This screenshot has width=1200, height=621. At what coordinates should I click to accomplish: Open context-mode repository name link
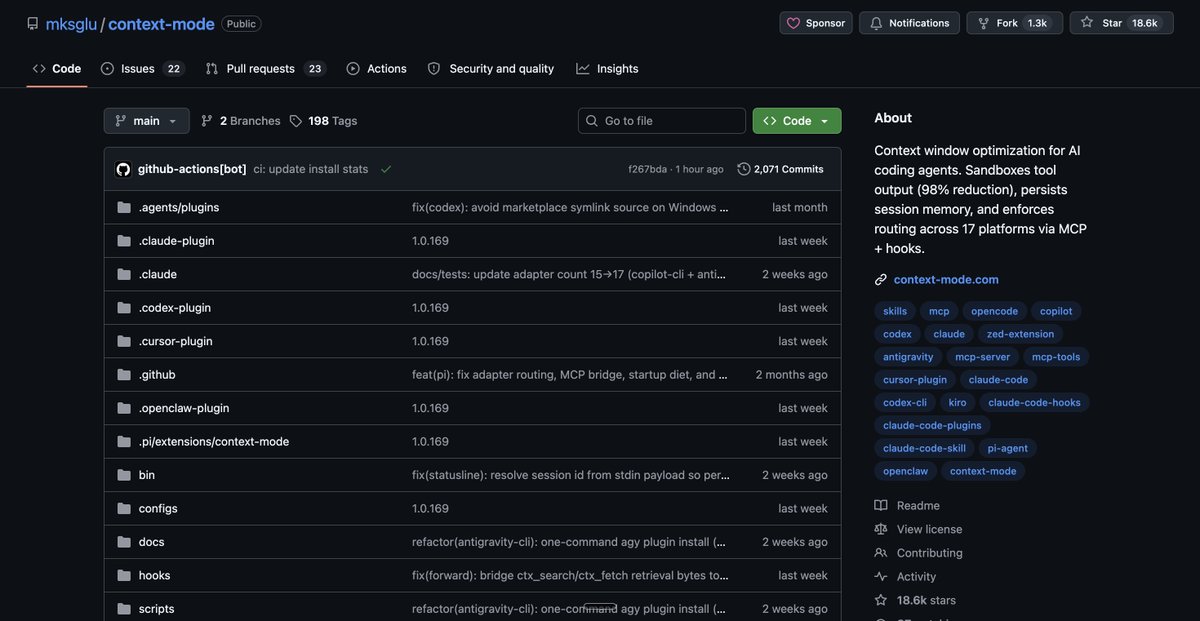pyautogui.click(x=161, y=23)
